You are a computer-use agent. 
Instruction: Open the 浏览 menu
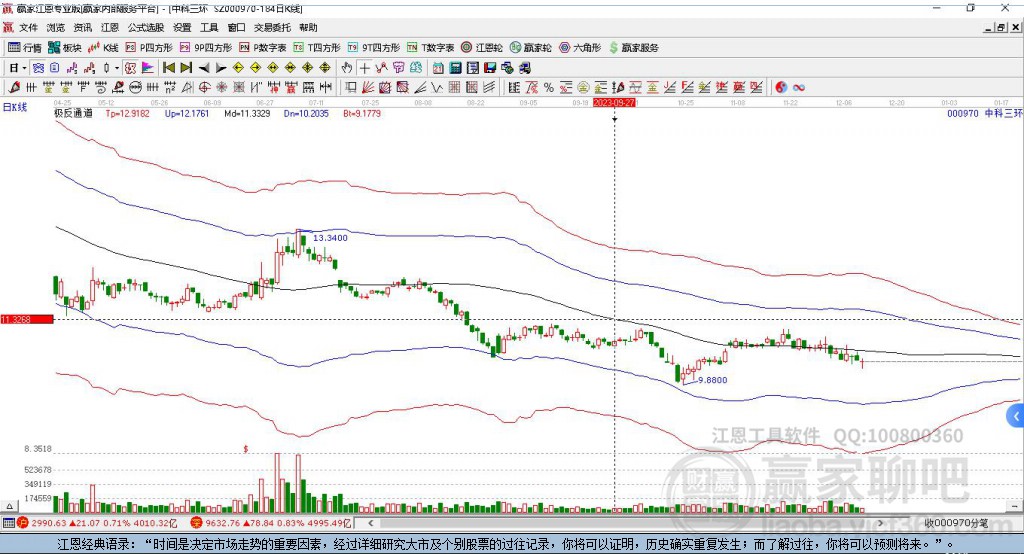click(56, 27)
